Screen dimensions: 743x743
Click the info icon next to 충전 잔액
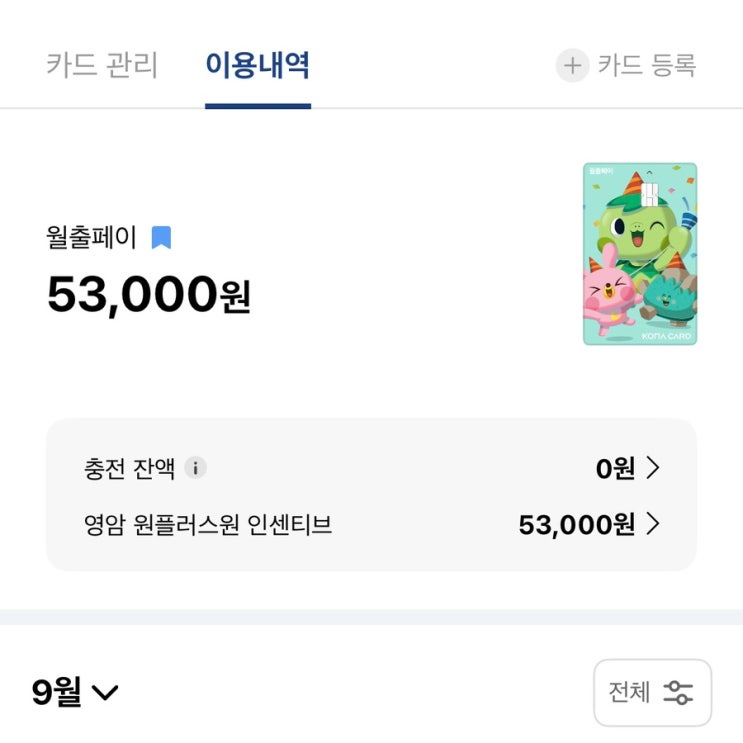click(196, 468)
